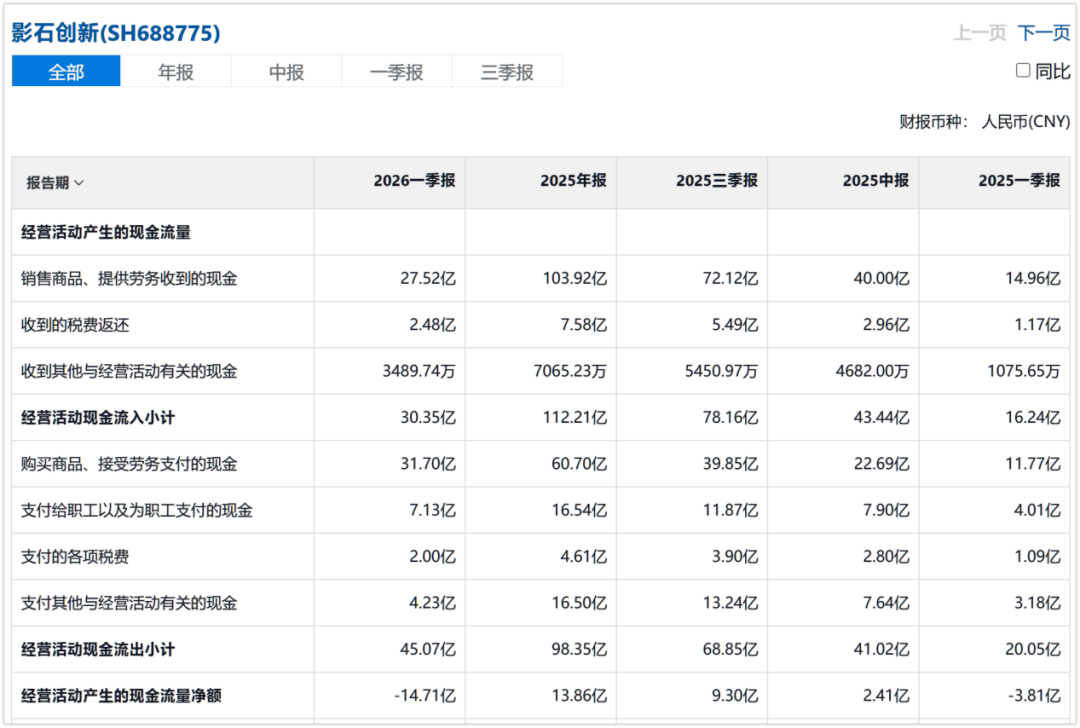Screen dimensions: 1080x728
Task: Select the 经营活动产生的现金流量 section heading
Action: coord(106,232)
